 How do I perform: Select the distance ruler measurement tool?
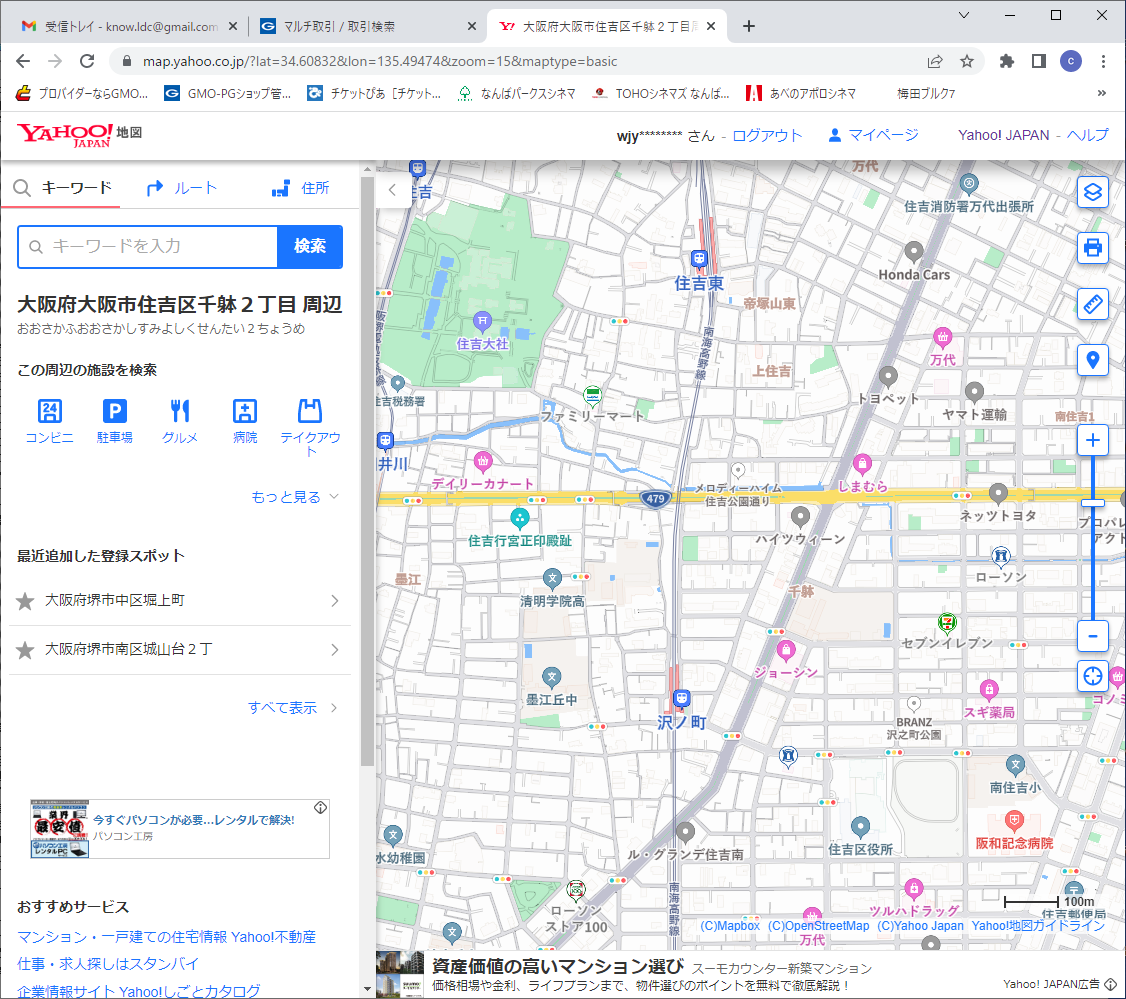tap(1092, 304)
